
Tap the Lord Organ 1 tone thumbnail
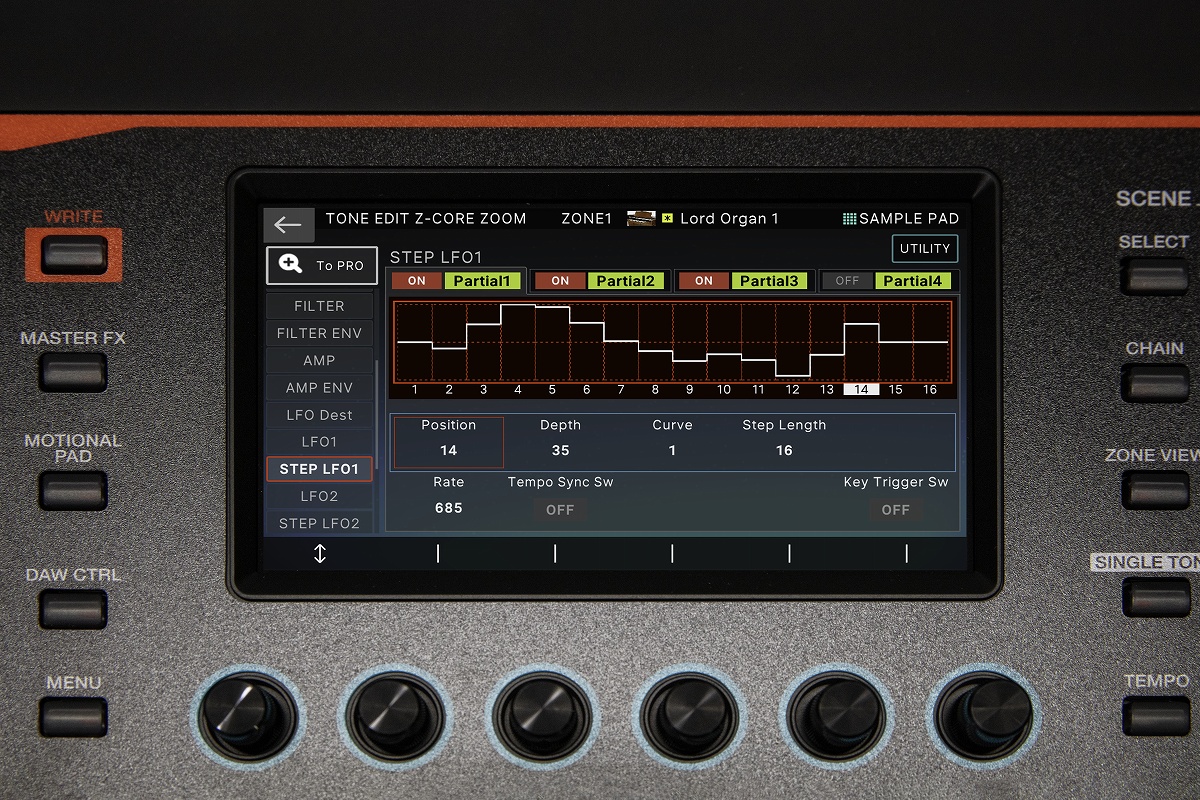641,218
